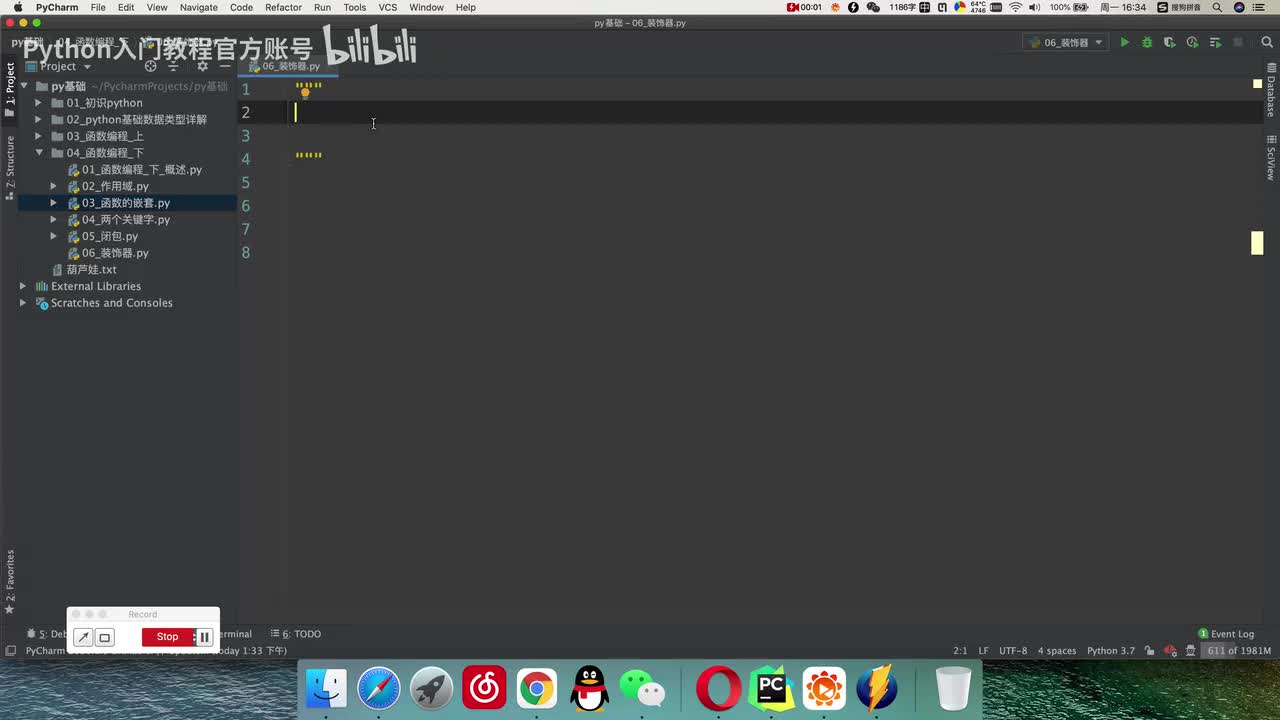
Task: Open the SciView tool window
Action: pos(1271,156)
